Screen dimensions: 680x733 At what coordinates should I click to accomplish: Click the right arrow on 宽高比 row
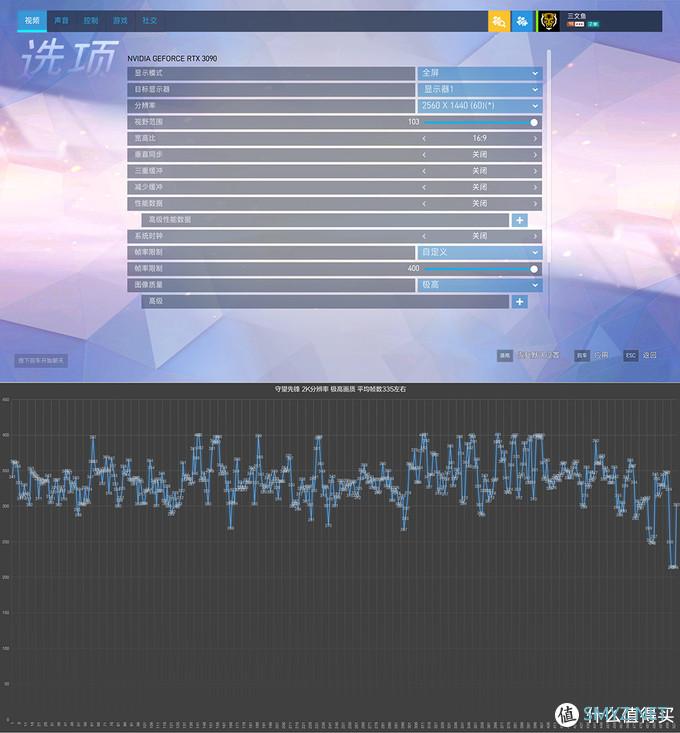535,138
